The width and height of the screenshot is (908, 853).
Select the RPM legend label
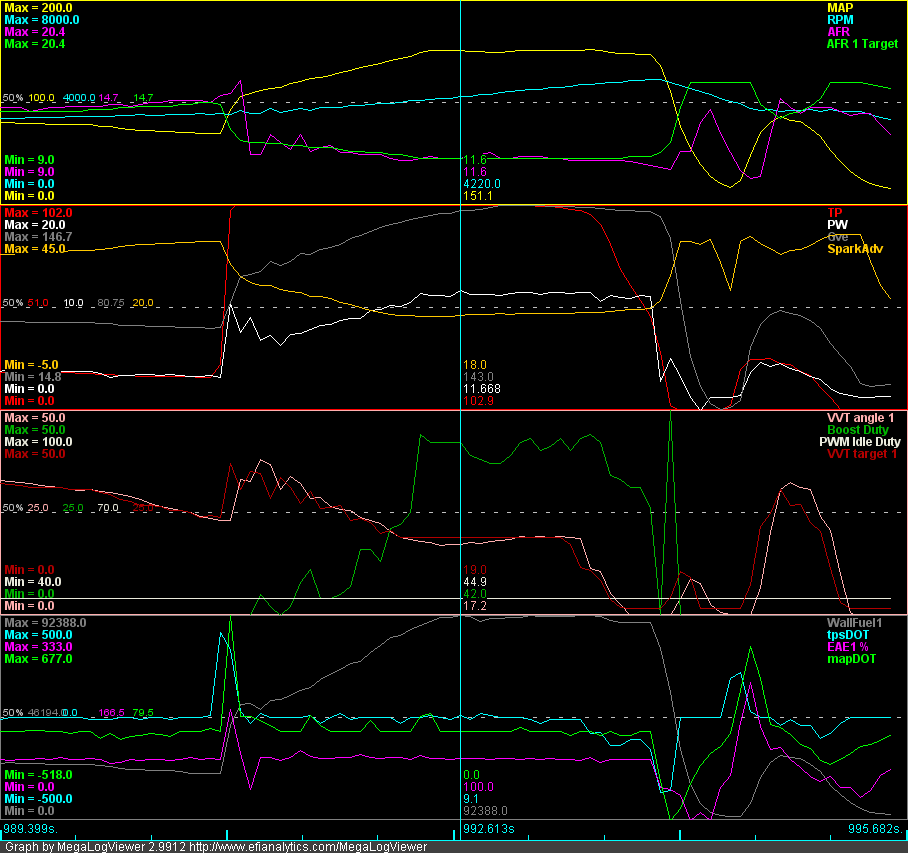click(840, 20)
